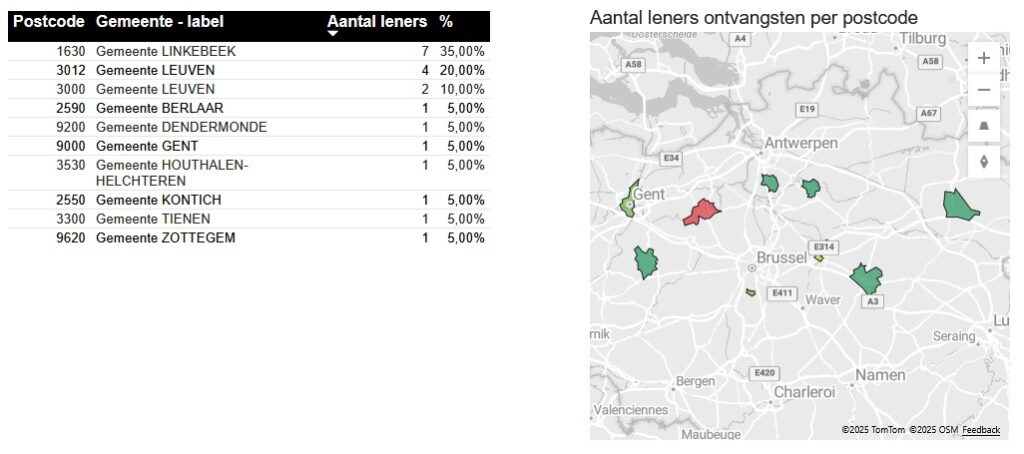1024x454 pixels.
Task: Zoom in on the map
Action: click(984, 58)
